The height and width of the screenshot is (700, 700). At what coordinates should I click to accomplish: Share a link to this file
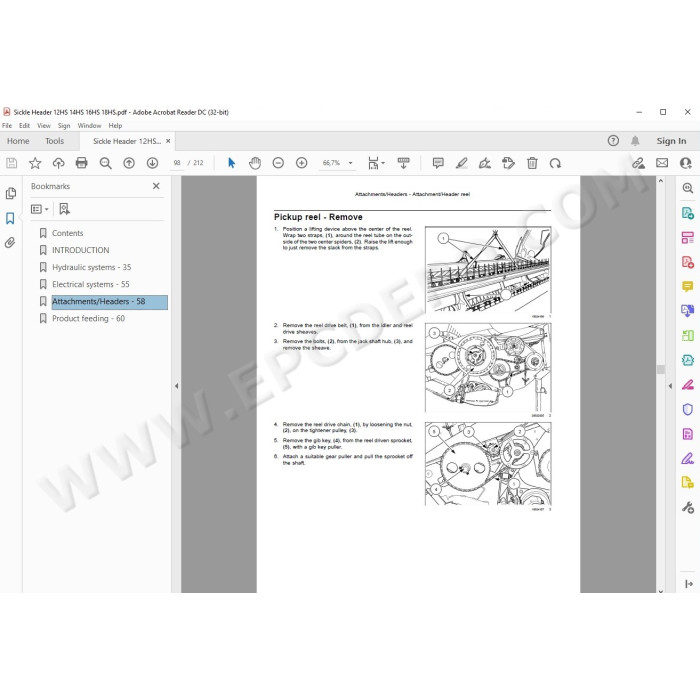[x=639, y=163]
